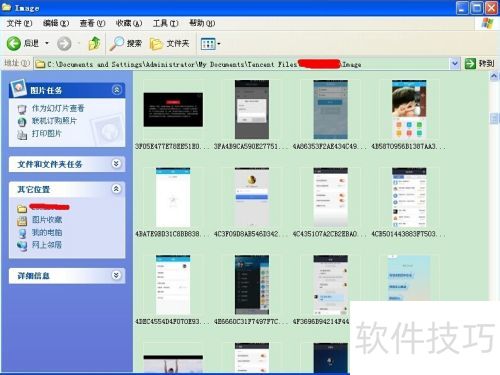Select thumbnail 4C3F09D8AB546I342
Screen dimensions: 500x375
click(252, 197)
